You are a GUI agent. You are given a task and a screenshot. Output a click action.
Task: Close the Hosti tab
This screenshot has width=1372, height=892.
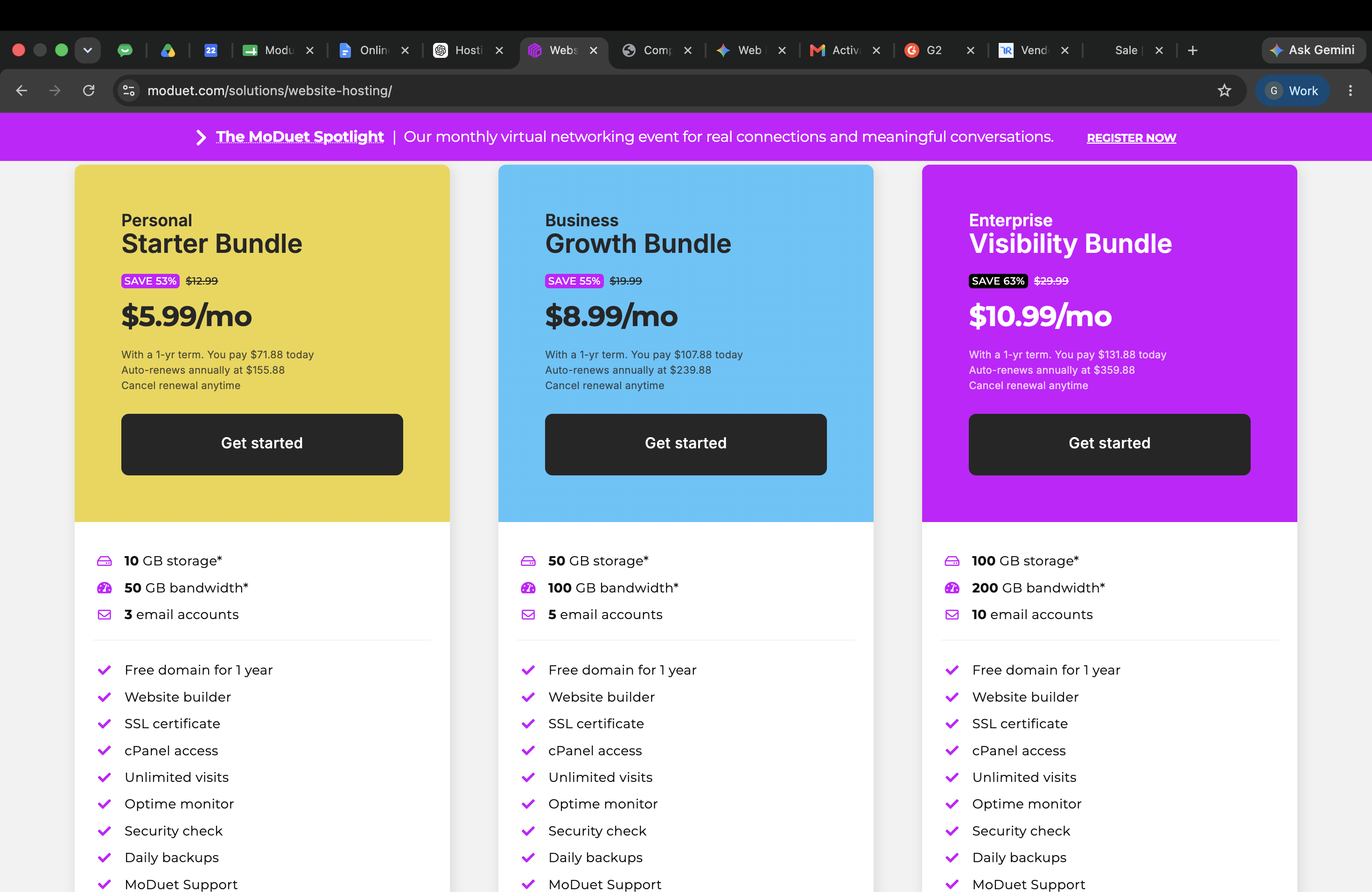[499, 51]
